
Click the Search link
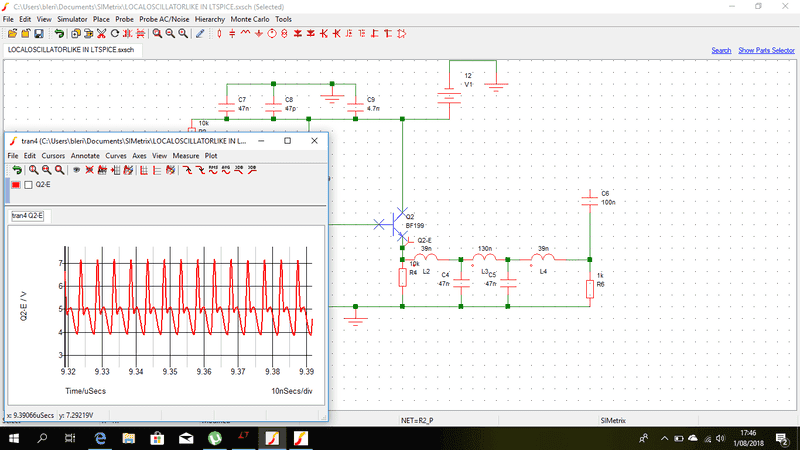click(721, 50)
